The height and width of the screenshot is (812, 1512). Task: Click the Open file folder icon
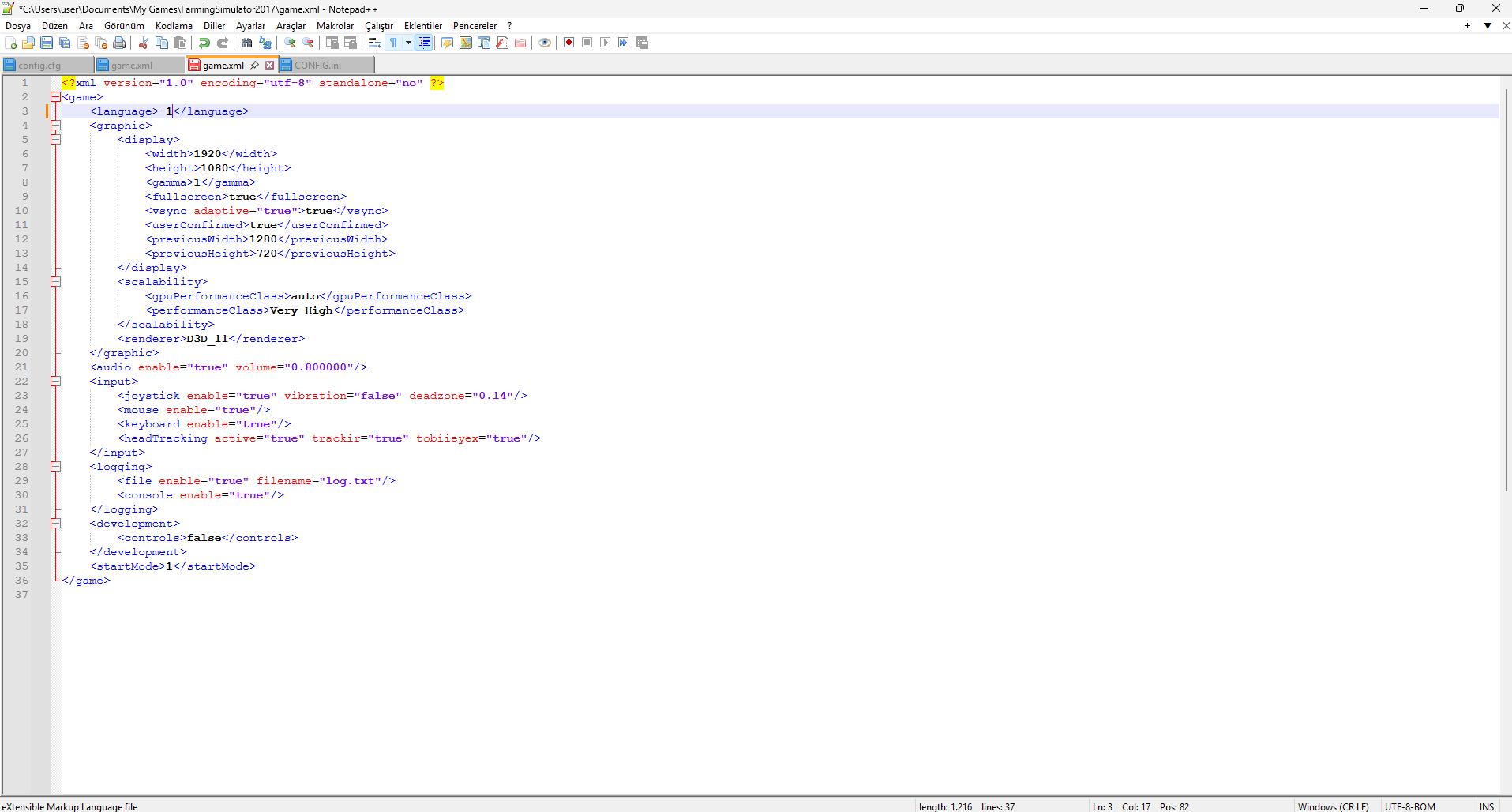[x=28, y=43]
